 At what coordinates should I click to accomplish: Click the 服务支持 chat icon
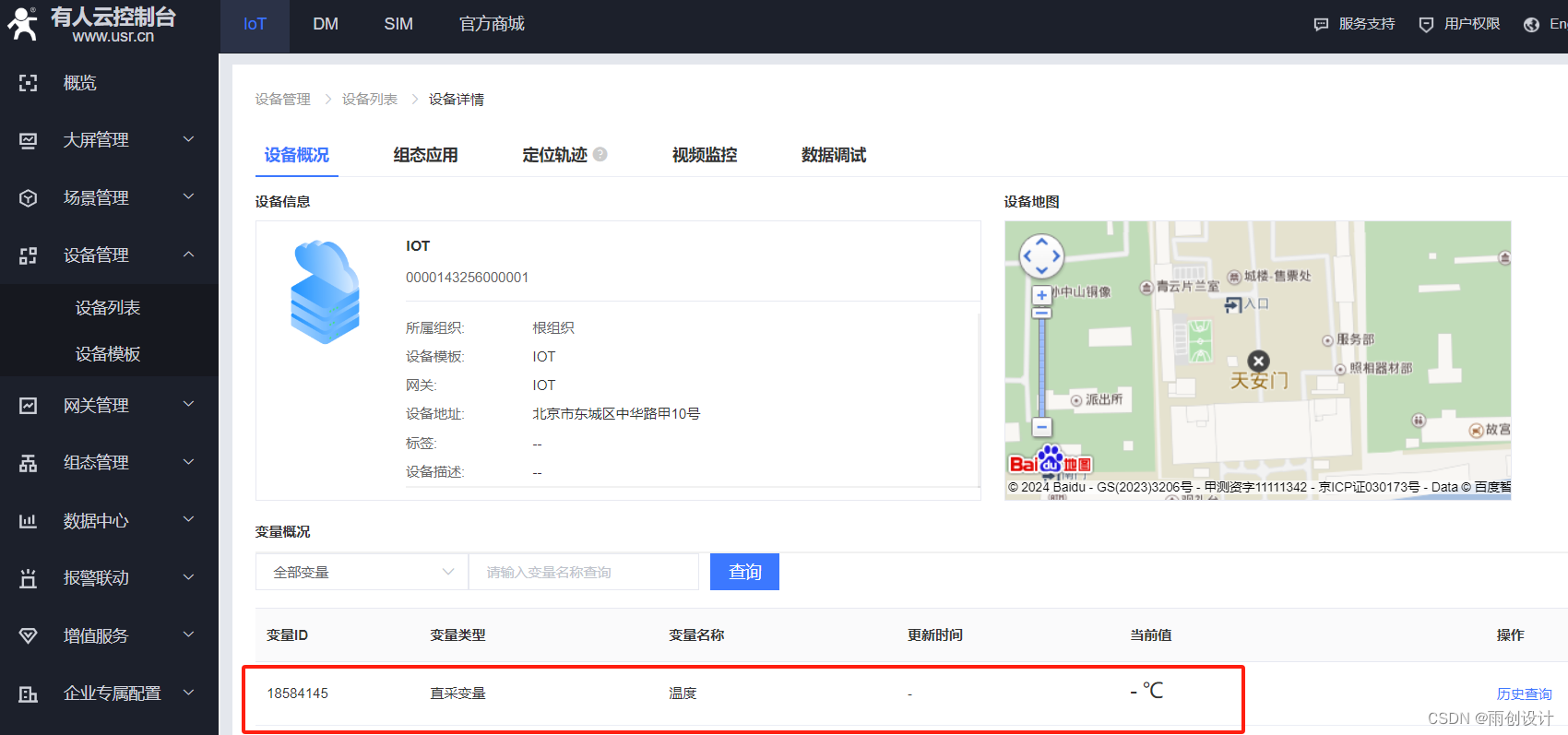1321,24
